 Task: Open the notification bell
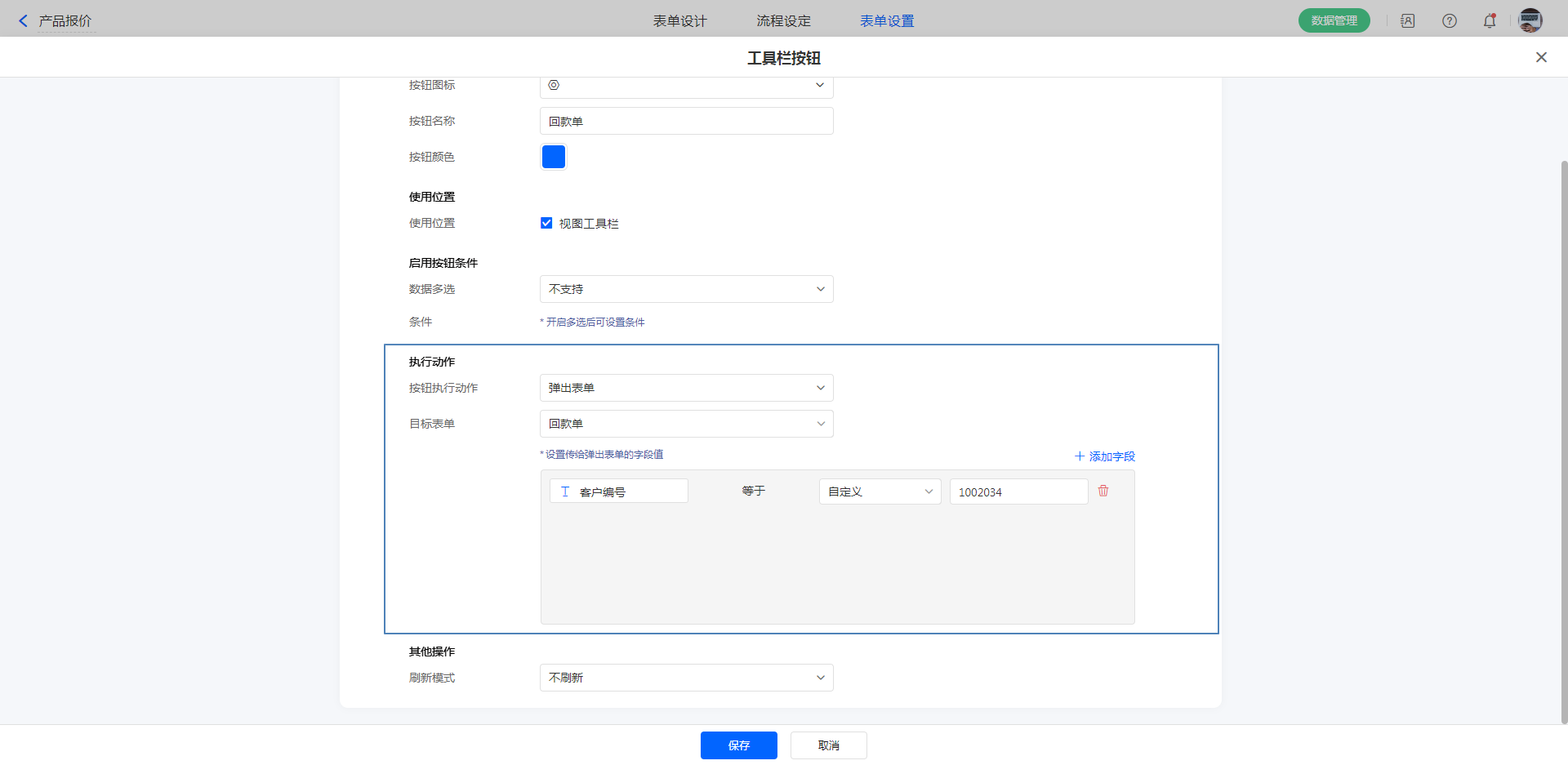click(x=1490, y=21)
